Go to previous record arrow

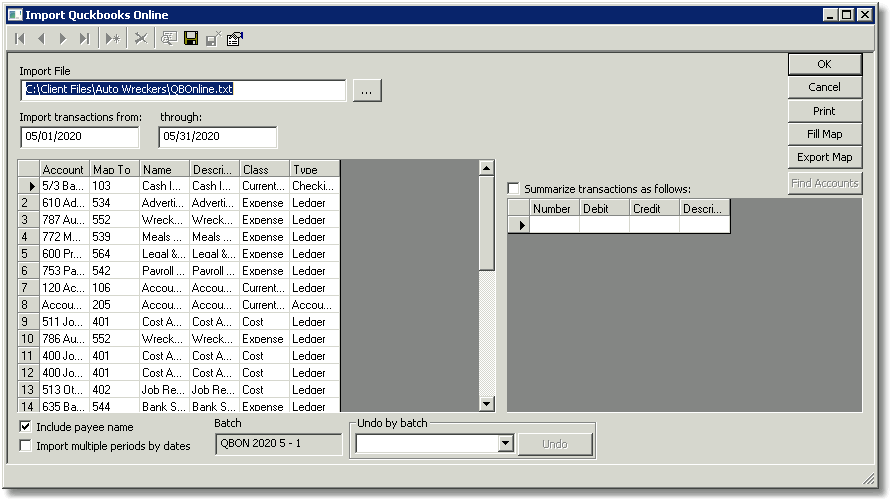click(41, 39)
